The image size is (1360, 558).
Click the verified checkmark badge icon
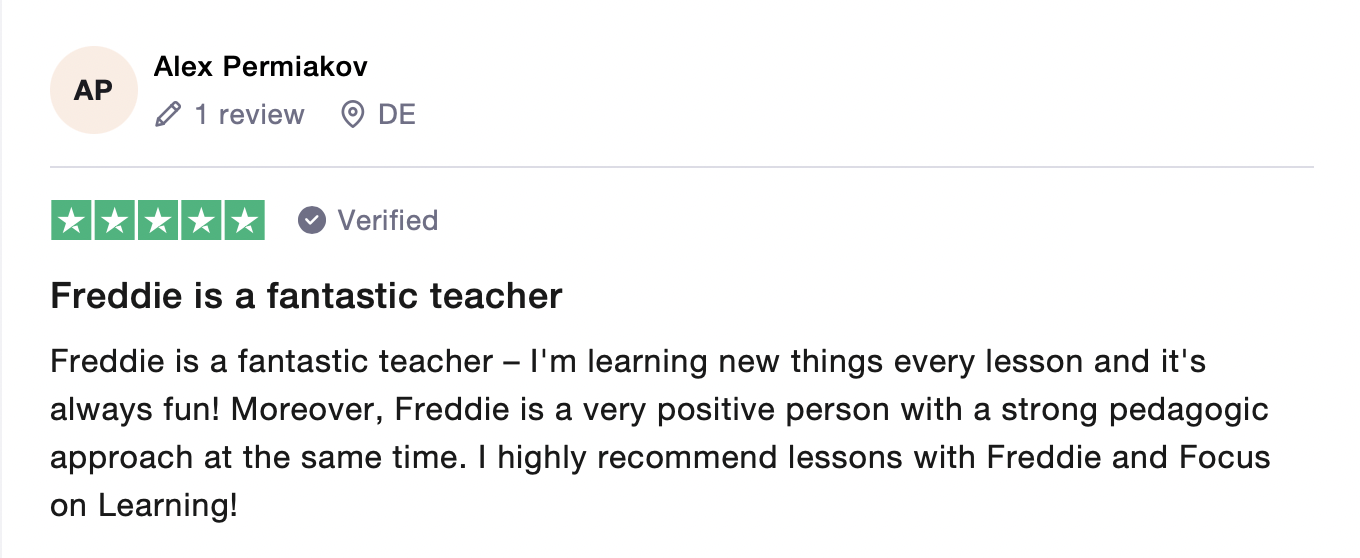[x=312, y=220]
